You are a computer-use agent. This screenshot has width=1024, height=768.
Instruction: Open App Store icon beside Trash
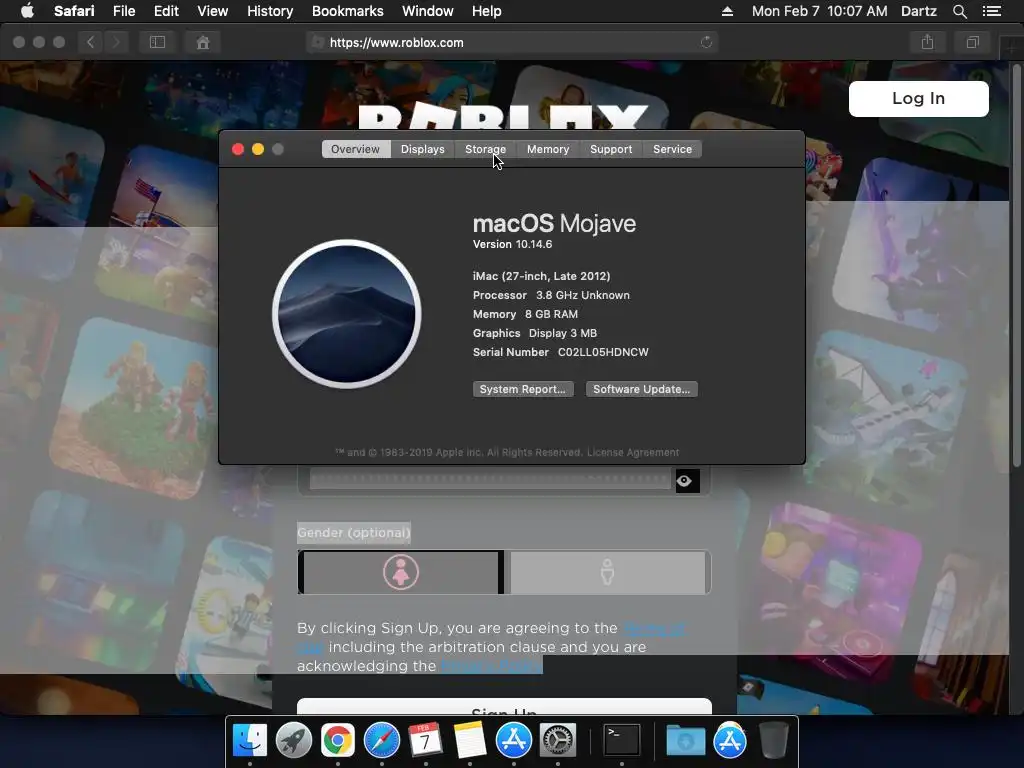pos(729,740)
